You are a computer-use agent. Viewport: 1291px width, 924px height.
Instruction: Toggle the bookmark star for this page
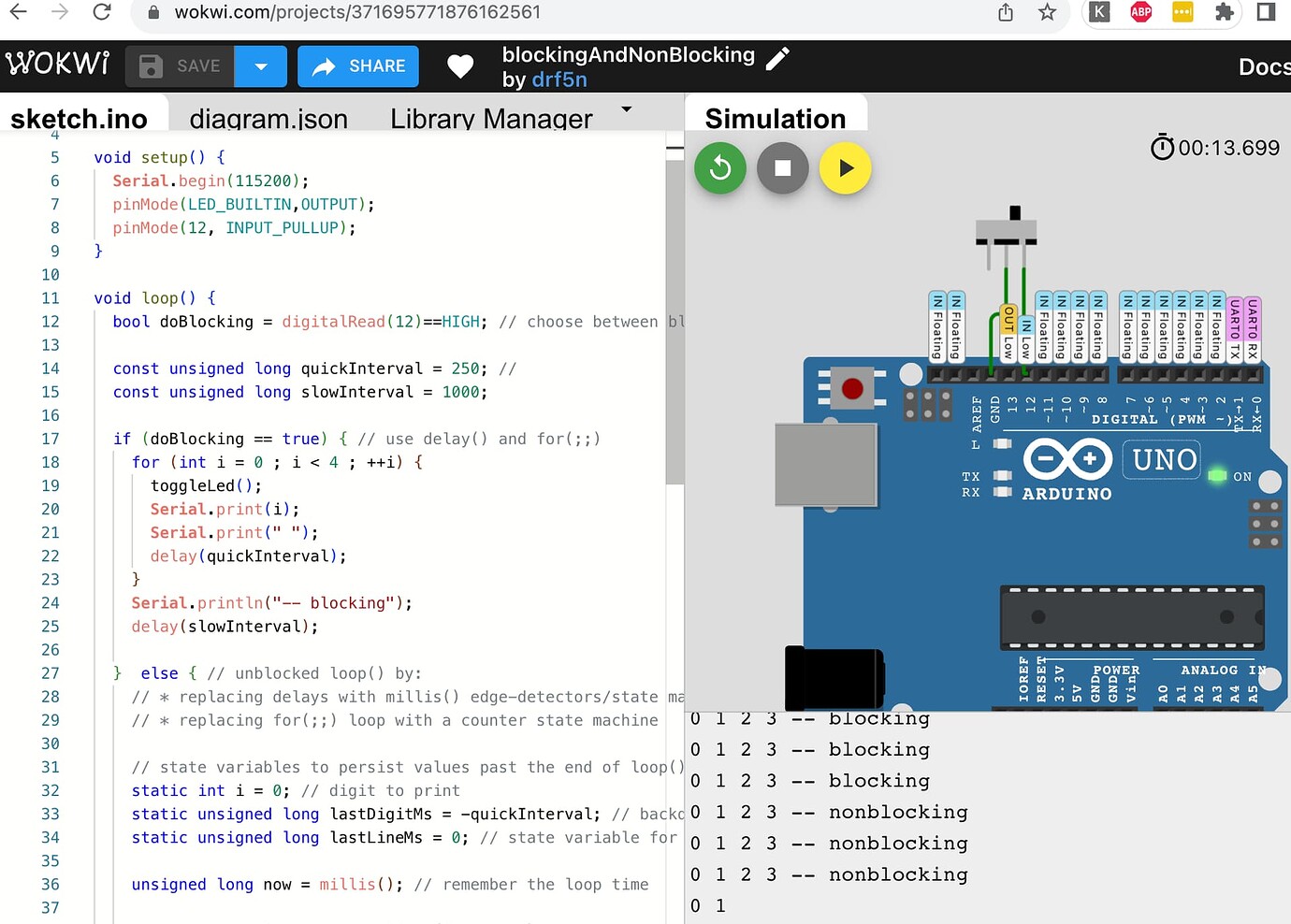click(1047, 13)
